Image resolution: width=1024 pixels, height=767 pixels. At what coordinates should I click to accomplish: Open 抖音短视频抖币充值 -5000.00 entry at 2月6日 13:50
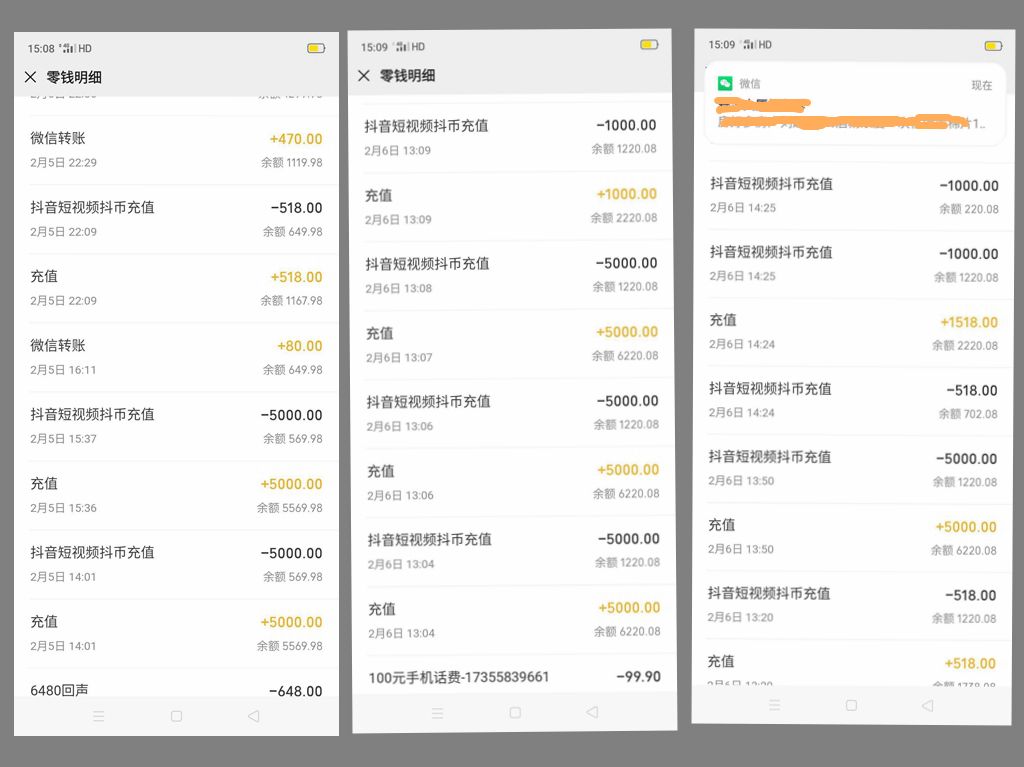tap(852, 468)
